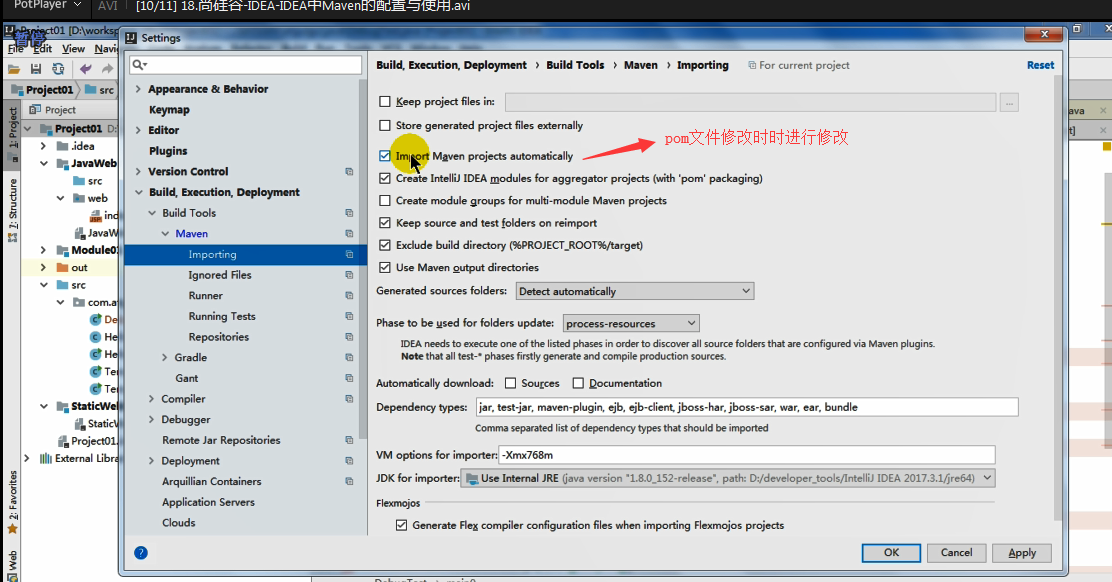This screenshot has height=582, width=1112.
Task: Click the Synchronize toolbar icon
Action: click(x=58, y=69)
